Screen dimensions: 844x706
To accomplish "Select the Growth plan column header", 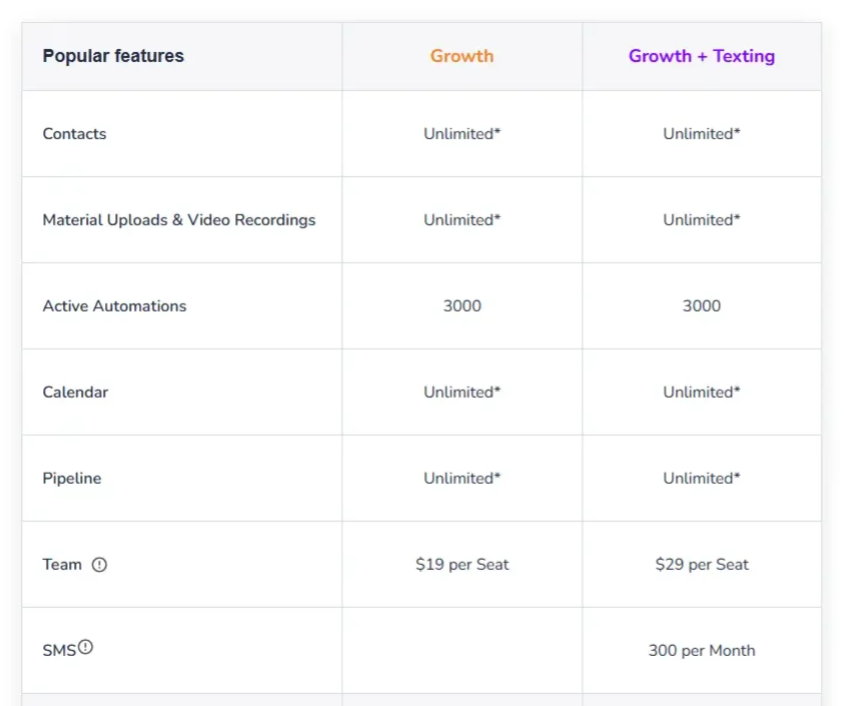I will [462, 56].
